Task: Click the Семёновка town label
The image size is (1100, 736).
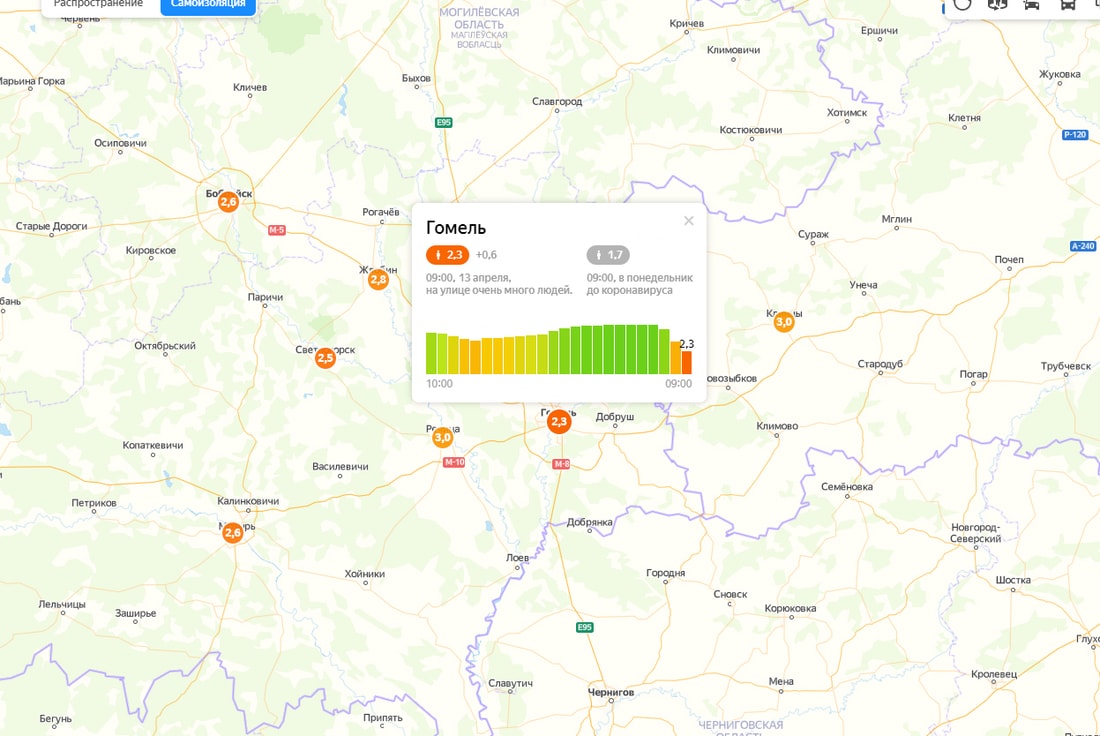Action: tap(847, 487)
